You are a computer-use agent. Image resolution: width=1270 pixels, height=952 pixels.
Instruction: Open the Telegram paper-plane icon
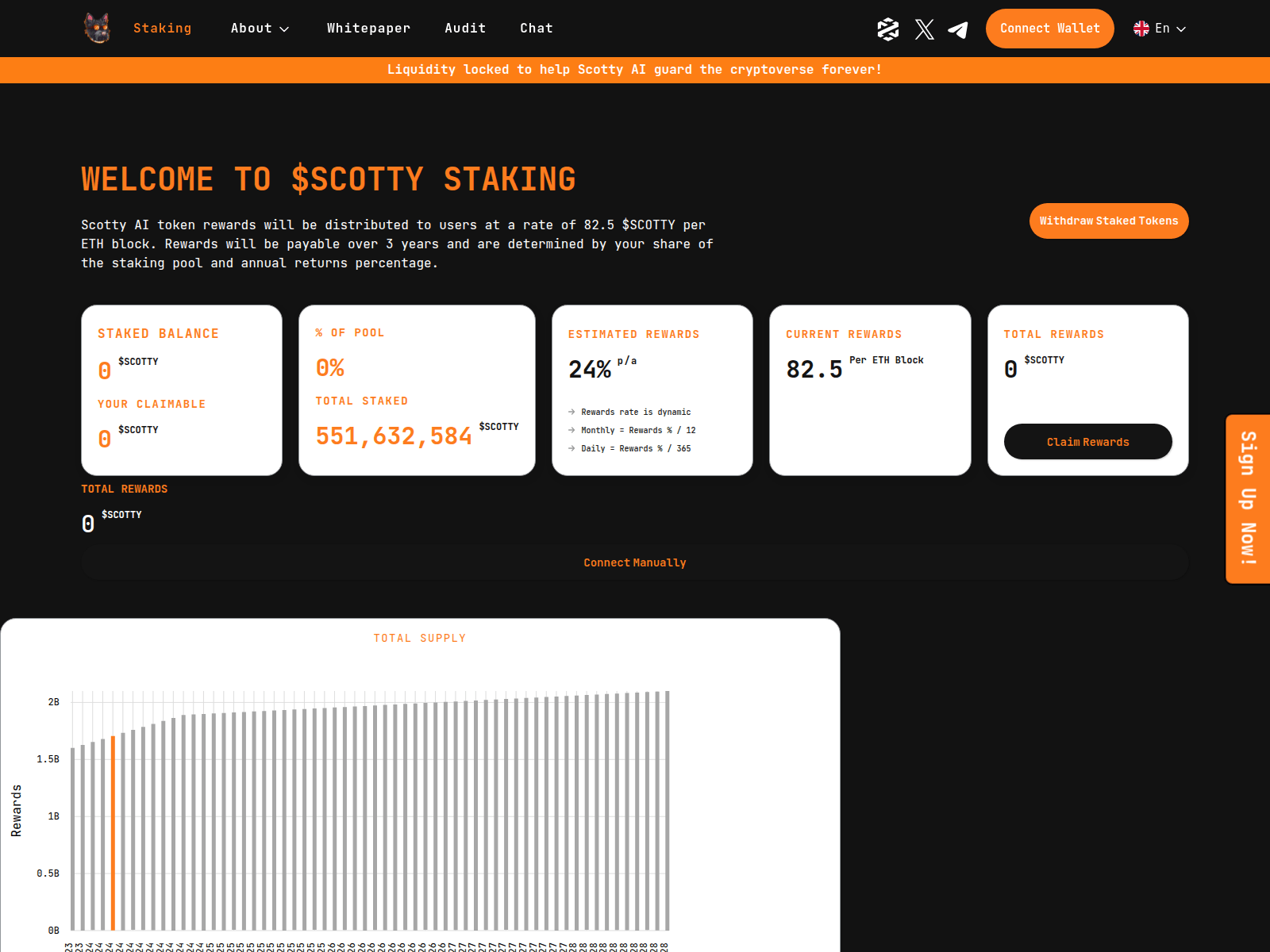pyautogui.click(x=958, y=30)
